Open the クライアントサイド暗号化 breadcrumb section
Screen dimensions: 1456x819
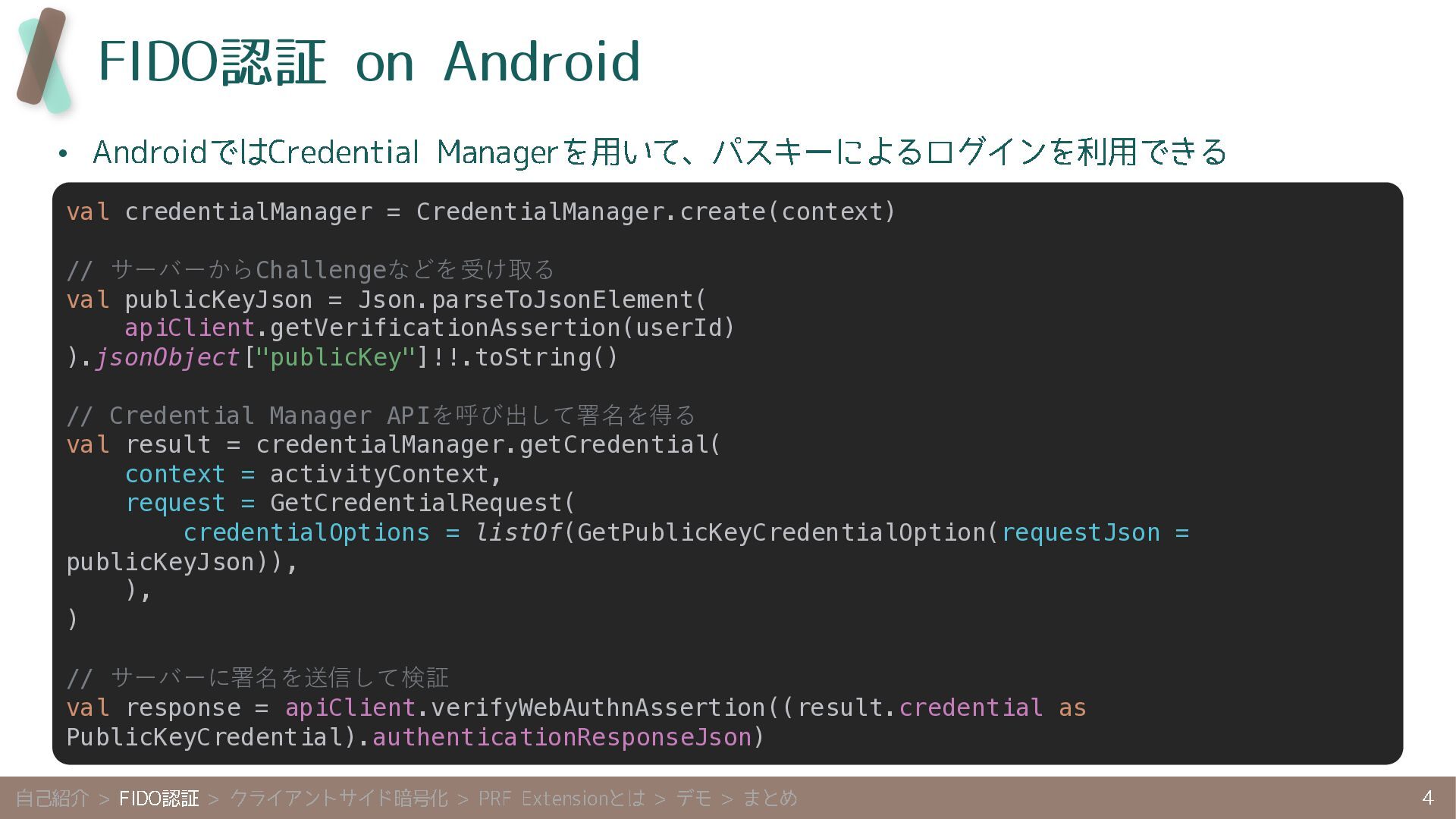tap(338, 798)
